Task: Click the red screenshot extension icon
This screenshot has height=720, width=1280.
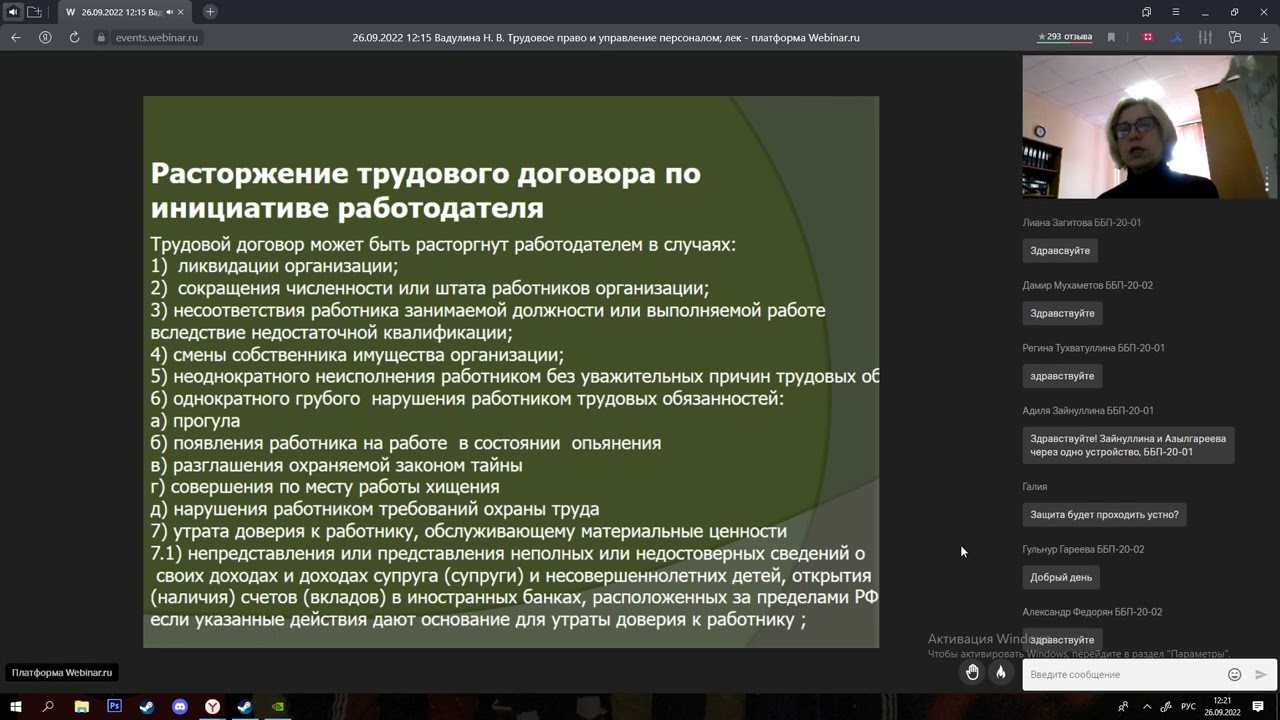Action: pyautogui.click(x=1148, y=37)
